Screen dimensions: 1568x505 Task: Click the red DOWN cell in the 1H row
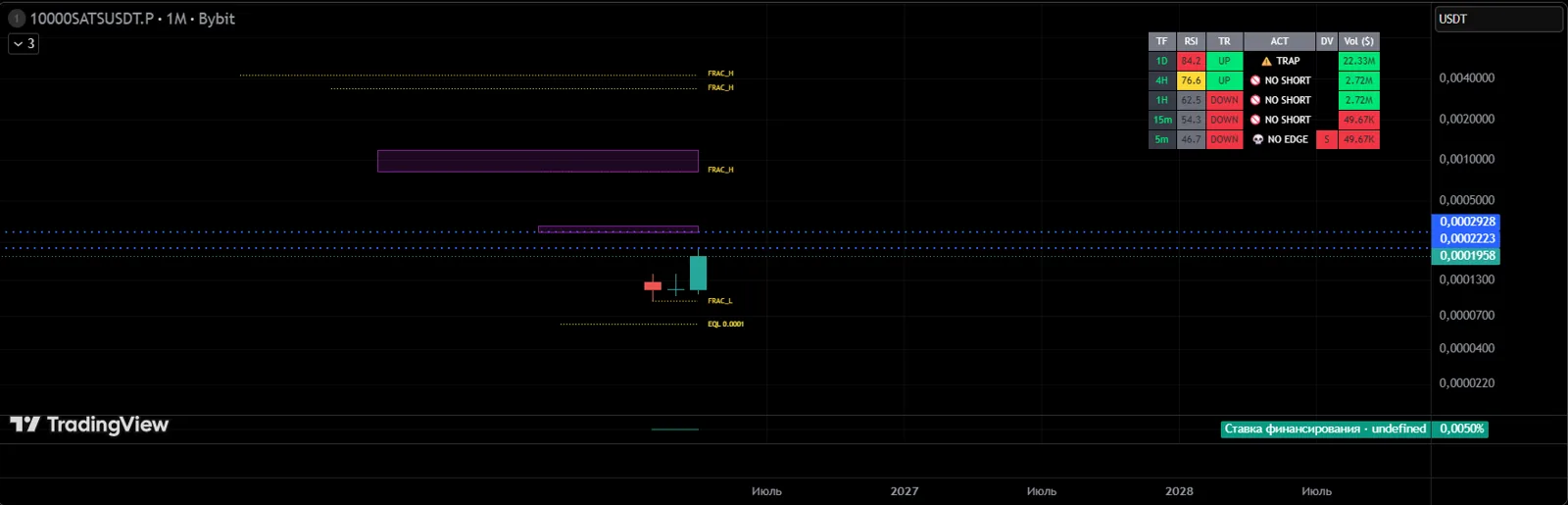point(1224,100)
